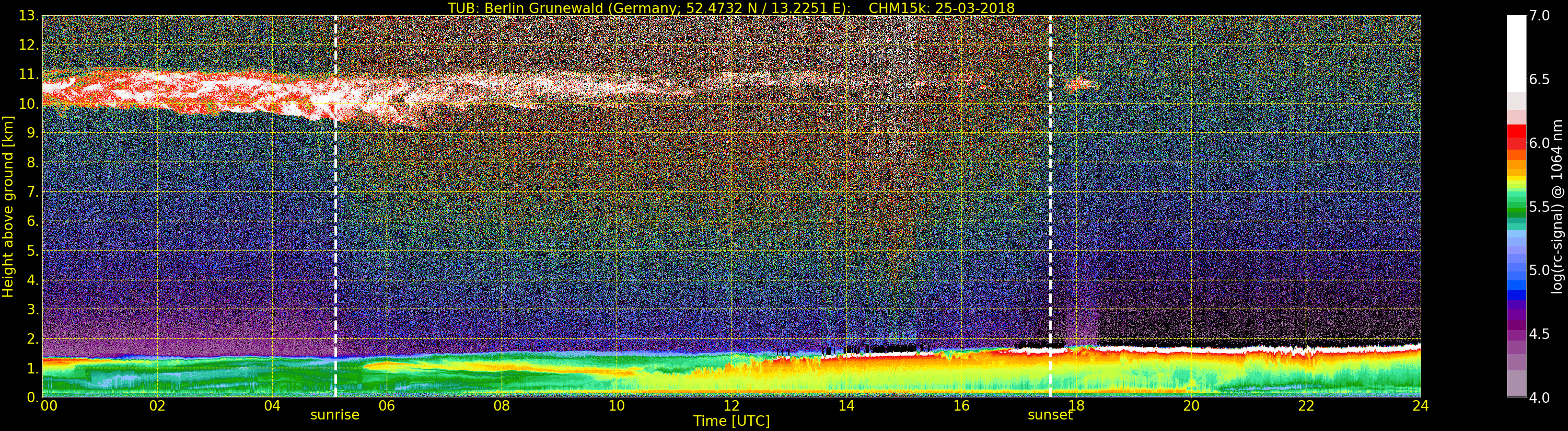Click the y-axis tick label 3.
Image resolution: width=1568 pixels, height=431 pixels.
coord(33,309)
